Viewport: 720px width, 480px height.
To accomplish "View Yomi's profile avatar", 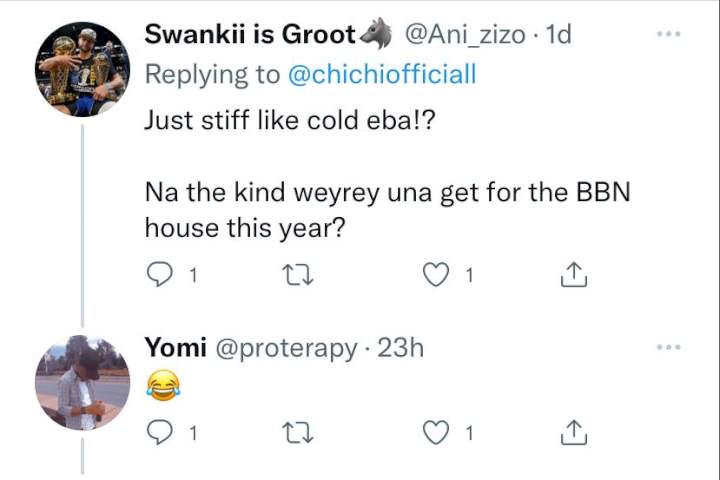I will coord(83,383).
